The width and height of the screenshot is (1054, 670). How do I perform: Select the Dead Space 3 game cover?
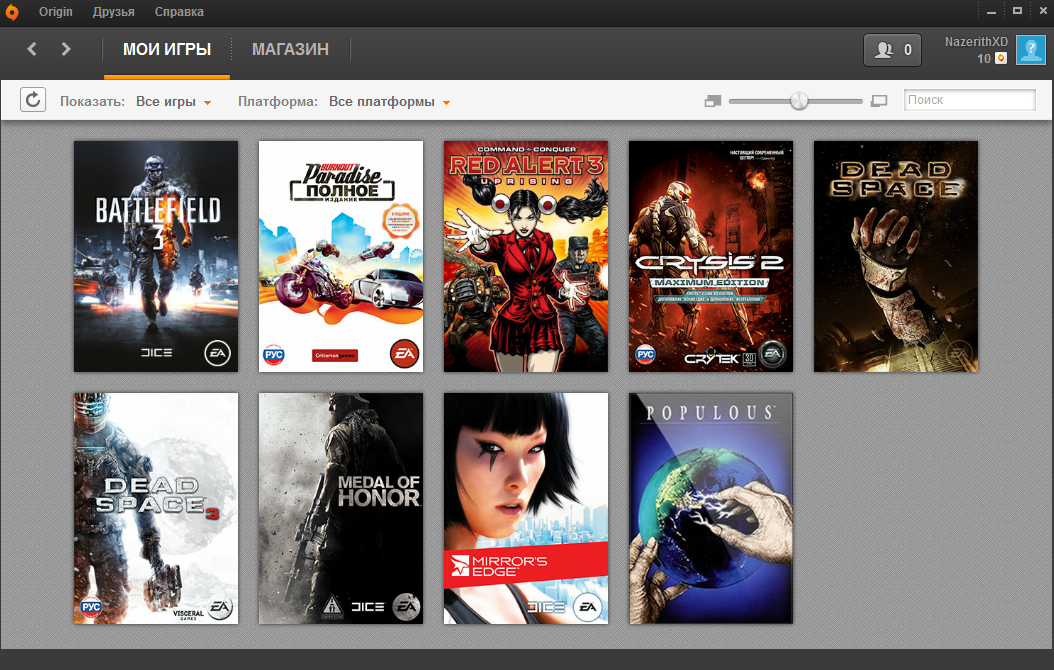point(156,508)
